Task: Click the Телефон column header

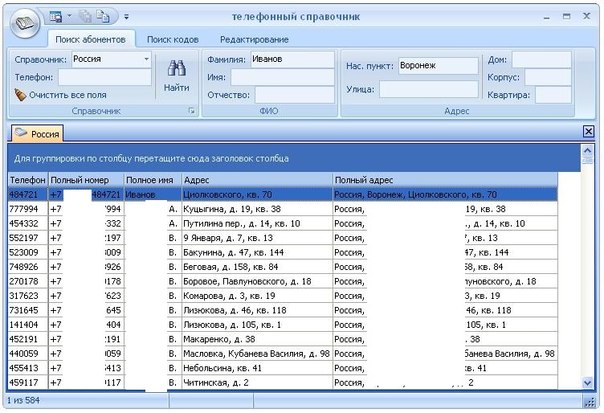Action: [x=28, y=180]
